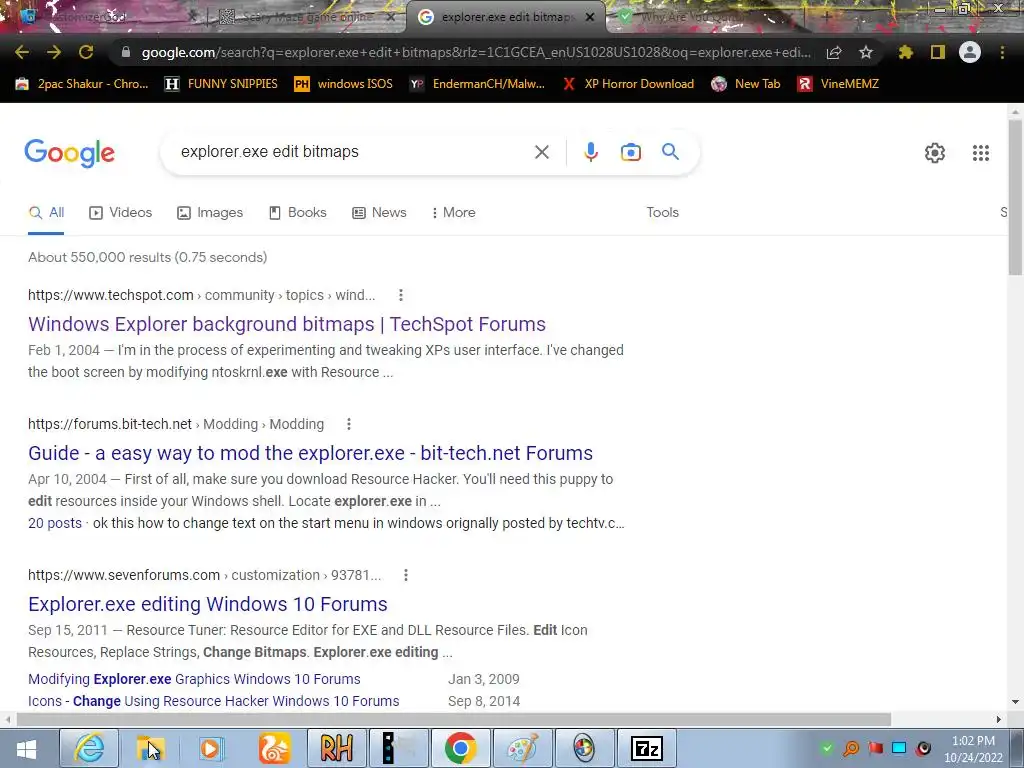The height and width of the screenshot is (768, 1024).
Task: Expand the More search filters menu
Action: click(453, 213)
